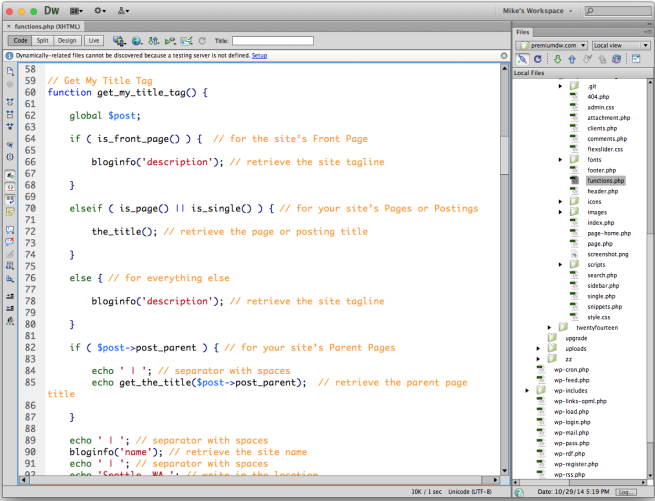655x501 pixels.
Task: Click the Files panel refresh icon
Action: coord(538,59)
